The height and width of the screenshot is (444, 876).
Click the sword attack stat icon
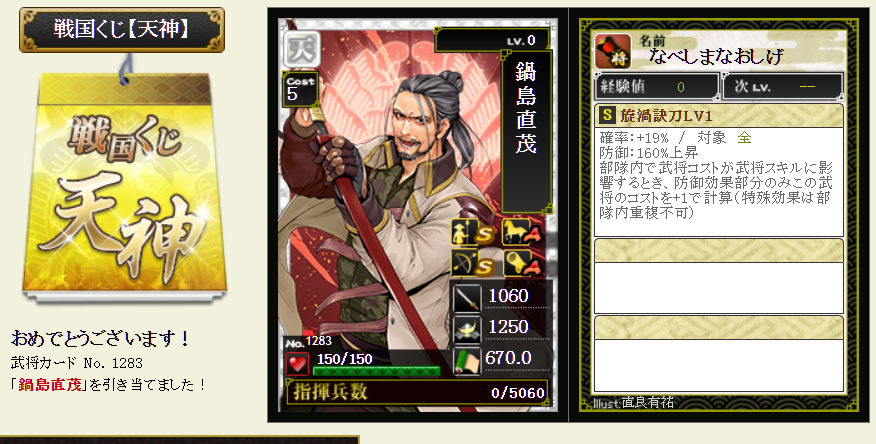coord(466,297)
